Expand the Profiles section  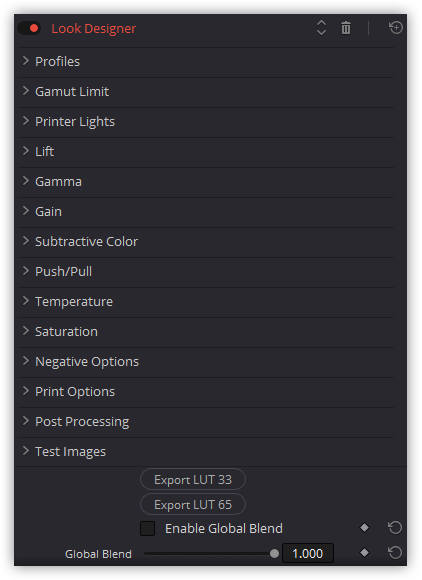(206, 61)
